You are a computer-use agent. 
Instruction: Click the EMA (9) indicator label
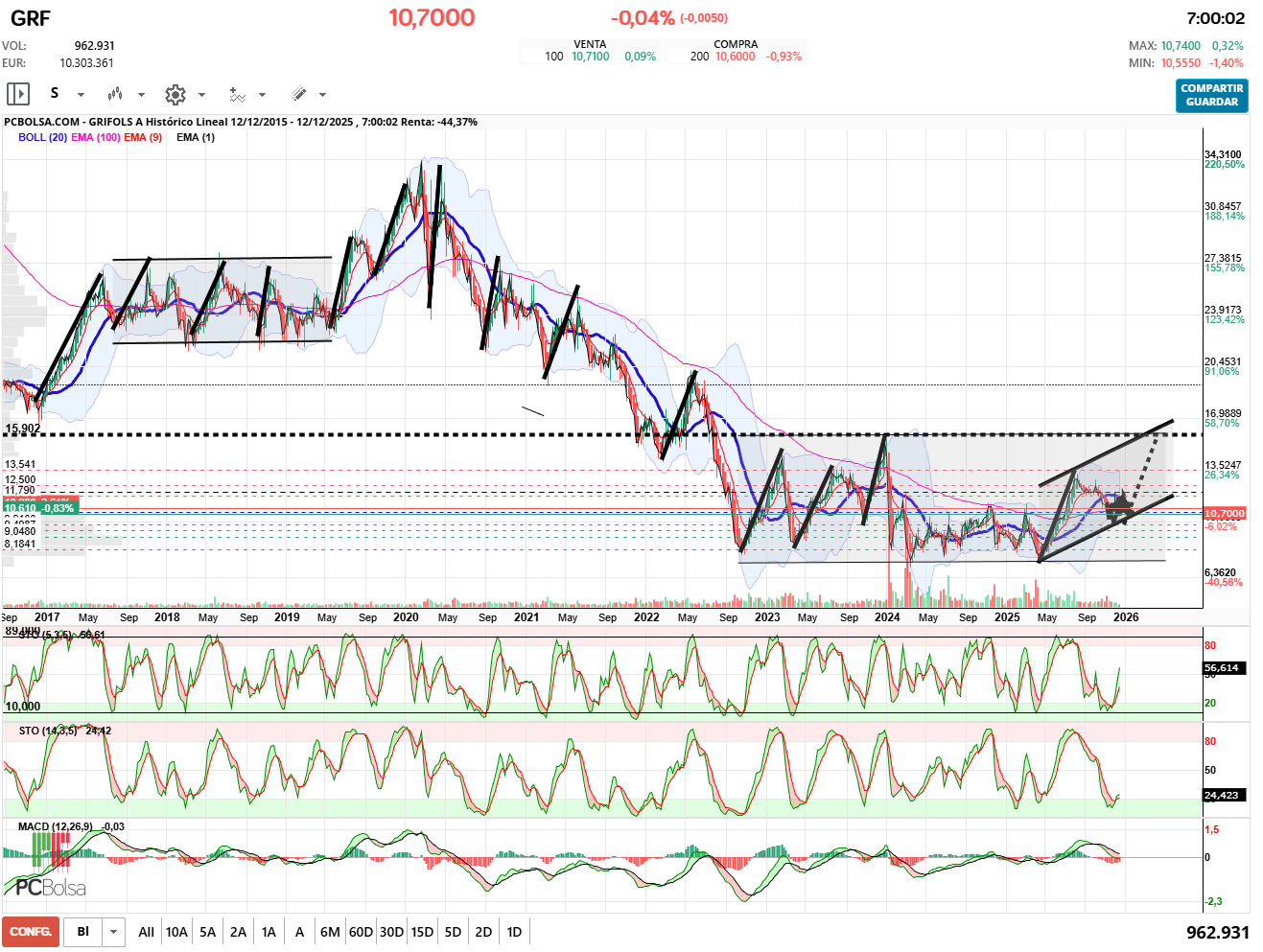(x=143, y=137)
